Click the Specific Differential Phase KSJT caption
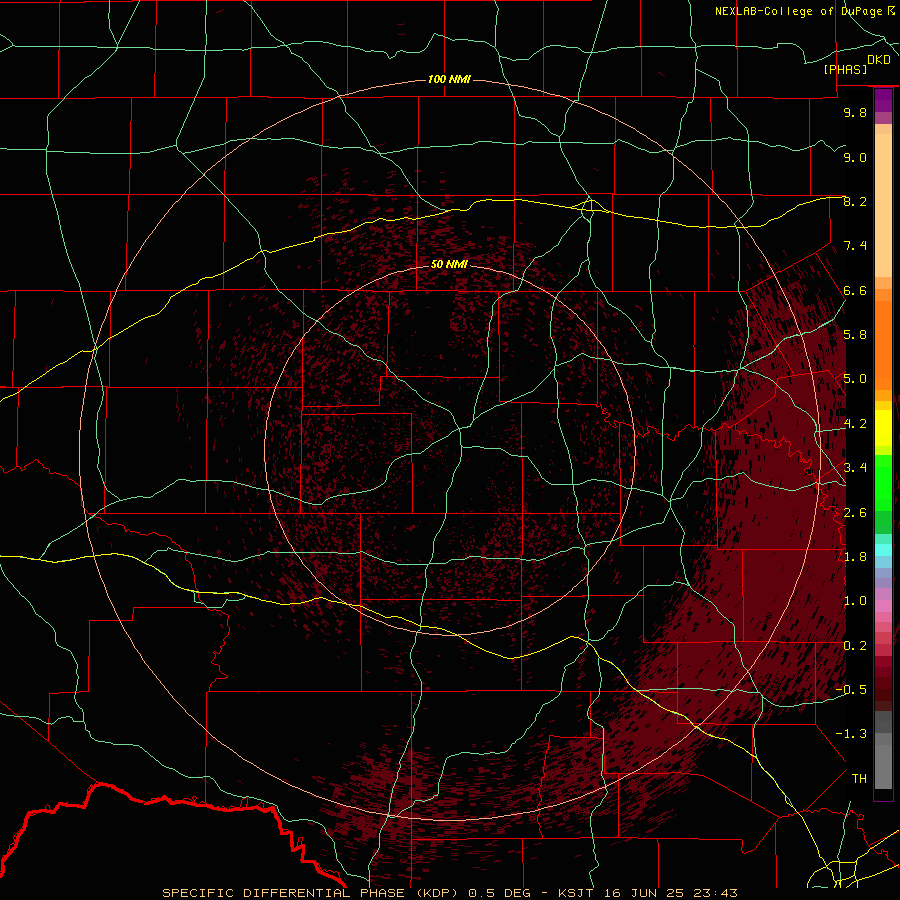This screenshot has height=900, width=900. 449,893
